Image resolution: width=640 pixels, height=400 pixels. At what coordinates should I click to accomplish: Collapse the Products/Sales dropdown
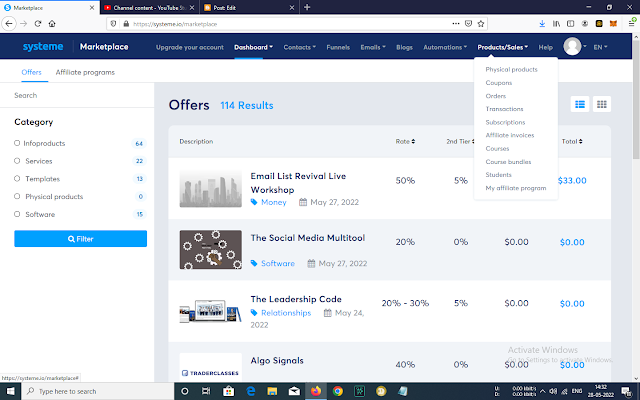(x=502, y=47)
